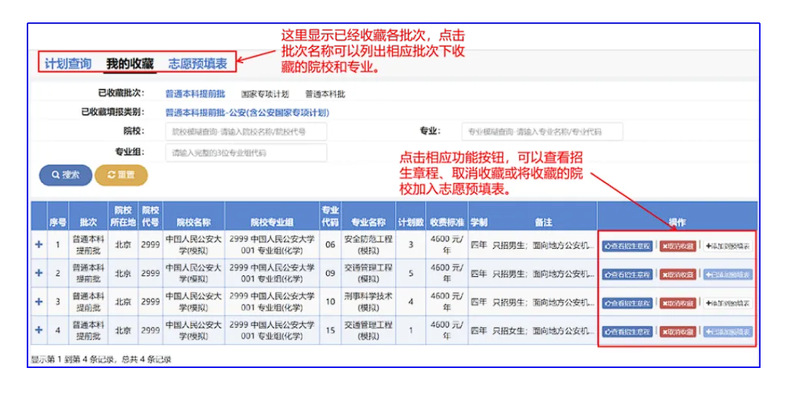Screen dimensions: 798x394
Task: Click the 搜索 search button
Action: (x=66, y=175)
